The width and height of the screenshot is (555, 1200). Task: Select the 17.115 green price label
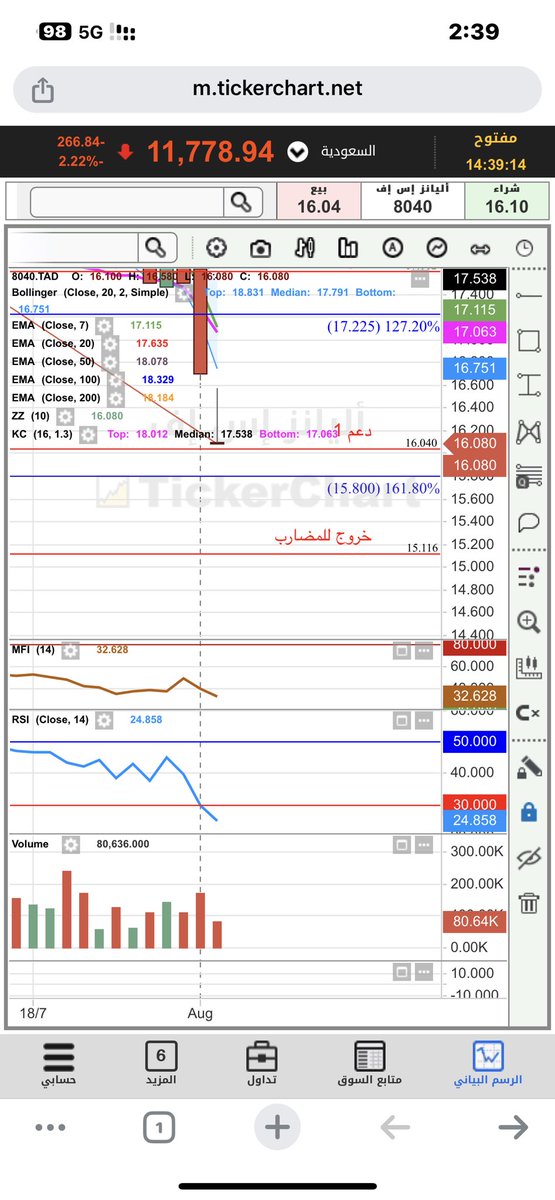[475, 311]
